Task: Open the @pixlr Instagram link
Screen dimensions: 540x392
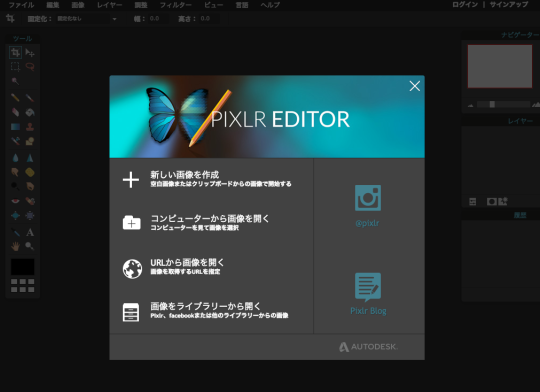Action: pos(368,206)
